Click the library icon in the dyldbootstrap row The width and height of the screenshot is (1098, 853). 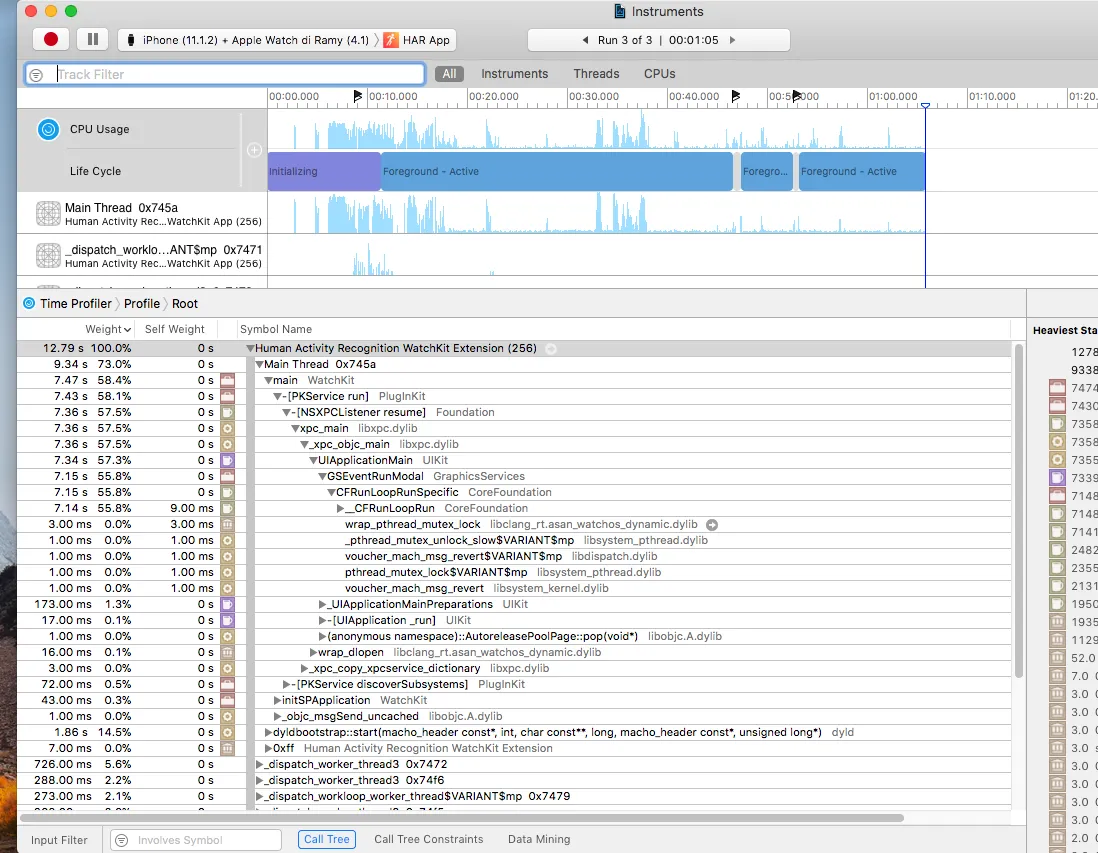click(228, 733)
